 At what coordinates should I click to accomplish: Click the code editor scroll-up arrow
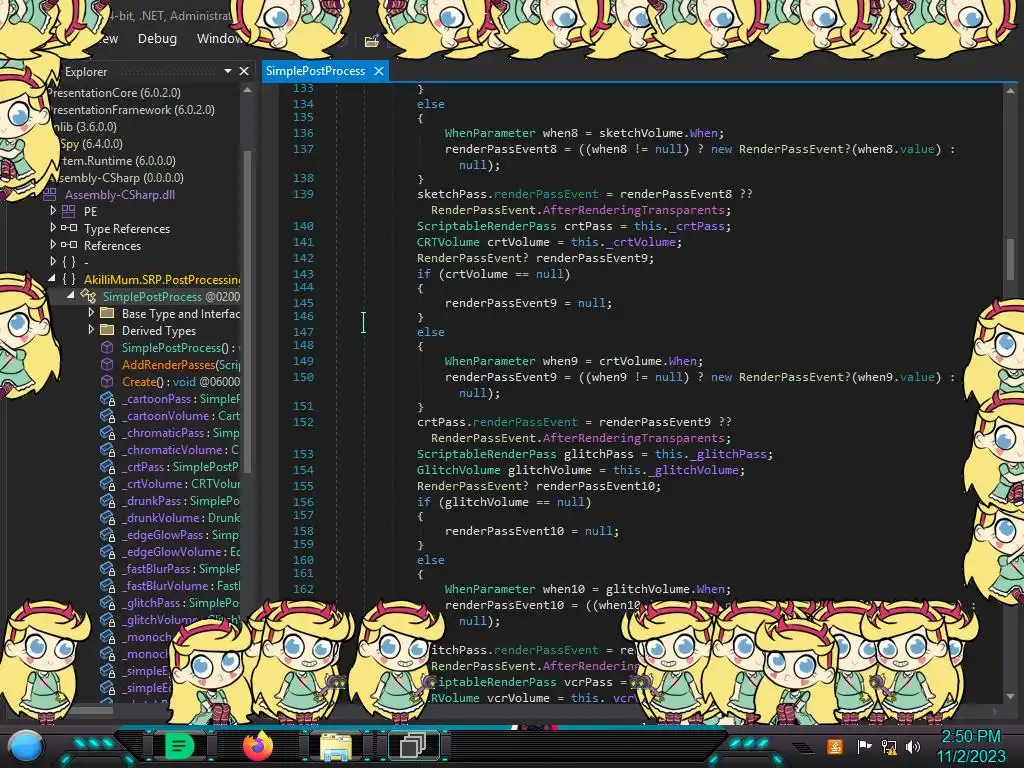click(1010, 91)
